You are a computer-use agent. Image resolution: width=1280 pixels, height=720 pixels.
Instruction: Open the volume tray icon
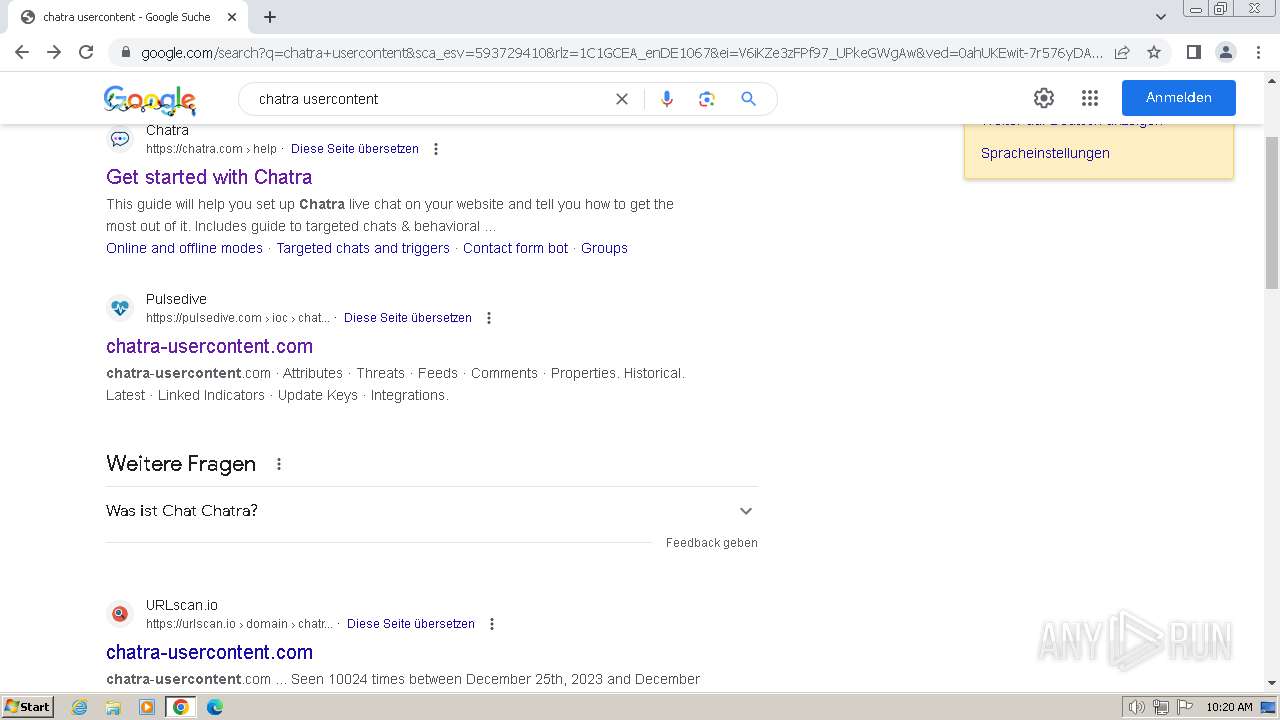1137,707
